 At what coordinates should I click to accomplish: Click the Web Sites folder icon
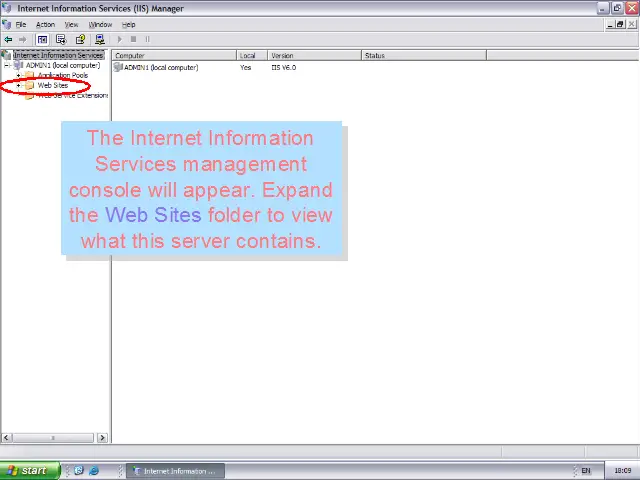[29, 85]
